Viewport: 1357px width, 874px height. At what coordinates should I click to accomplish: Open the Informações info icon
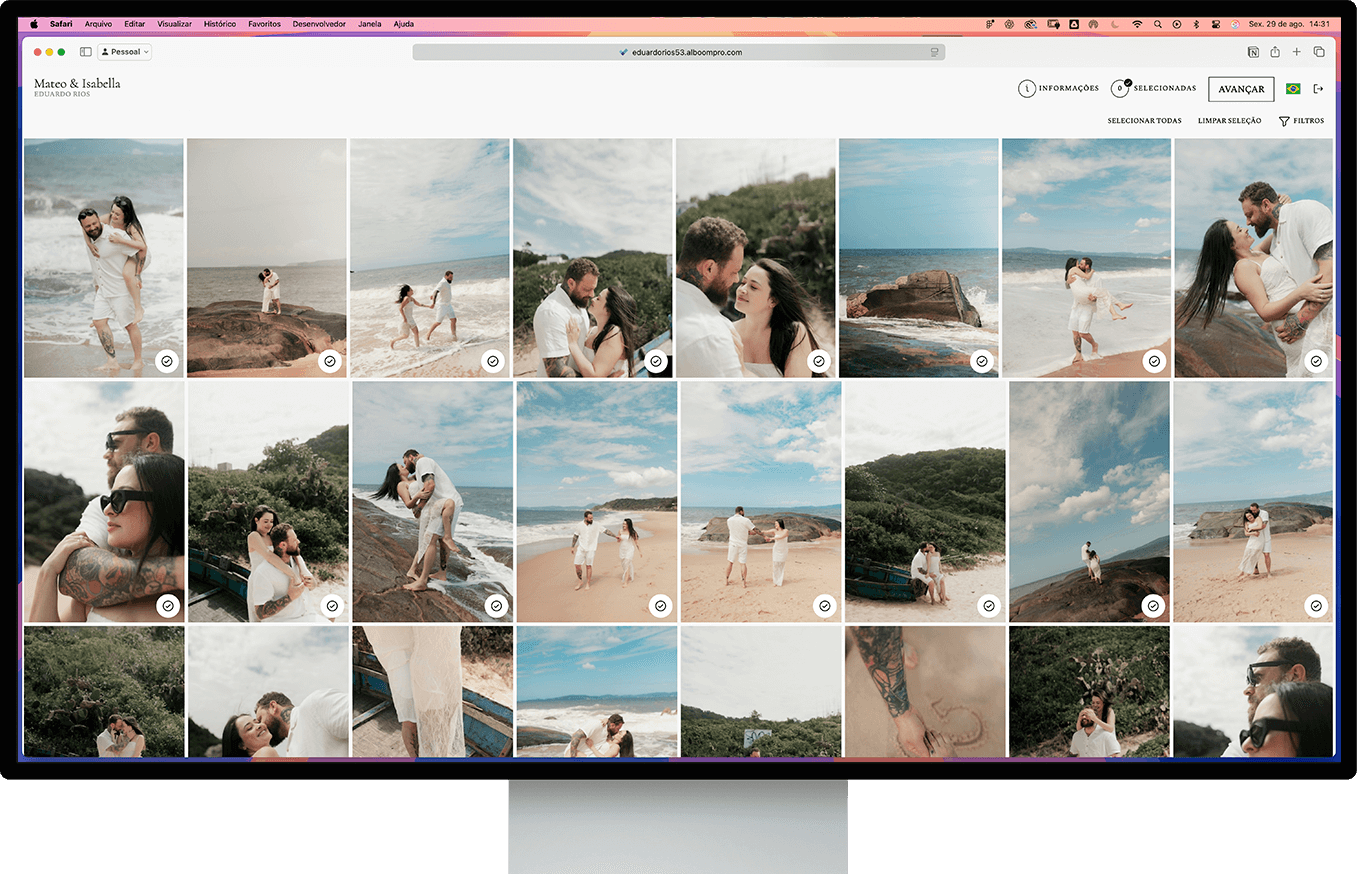(1027, 89)
